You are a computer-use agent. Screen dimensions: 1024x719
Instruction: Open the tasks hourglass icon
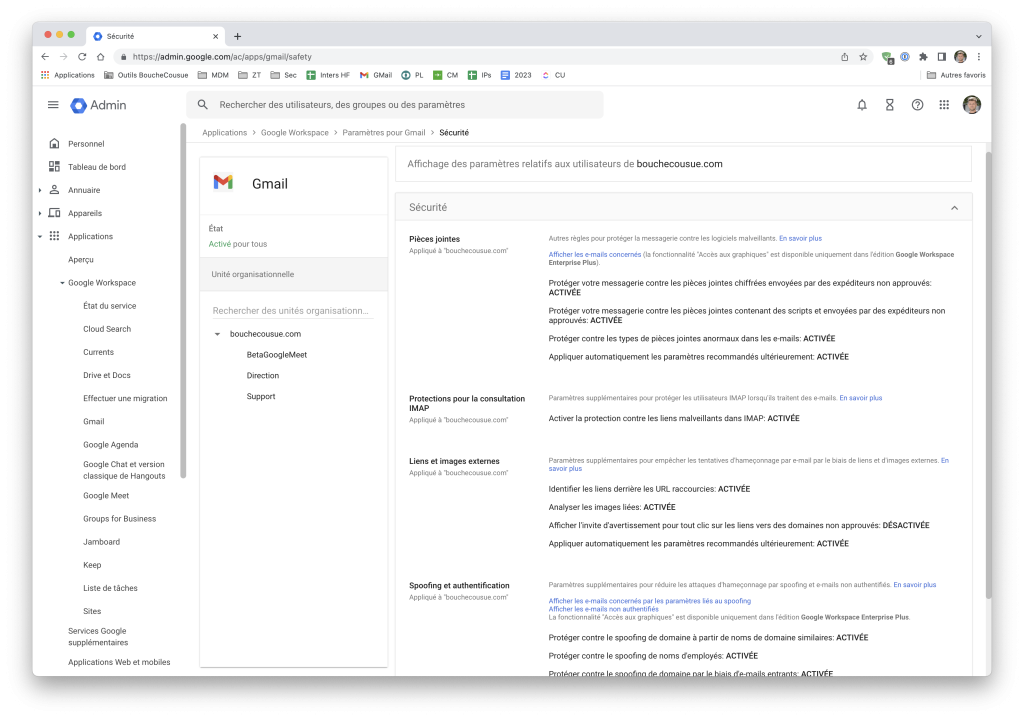889,105
